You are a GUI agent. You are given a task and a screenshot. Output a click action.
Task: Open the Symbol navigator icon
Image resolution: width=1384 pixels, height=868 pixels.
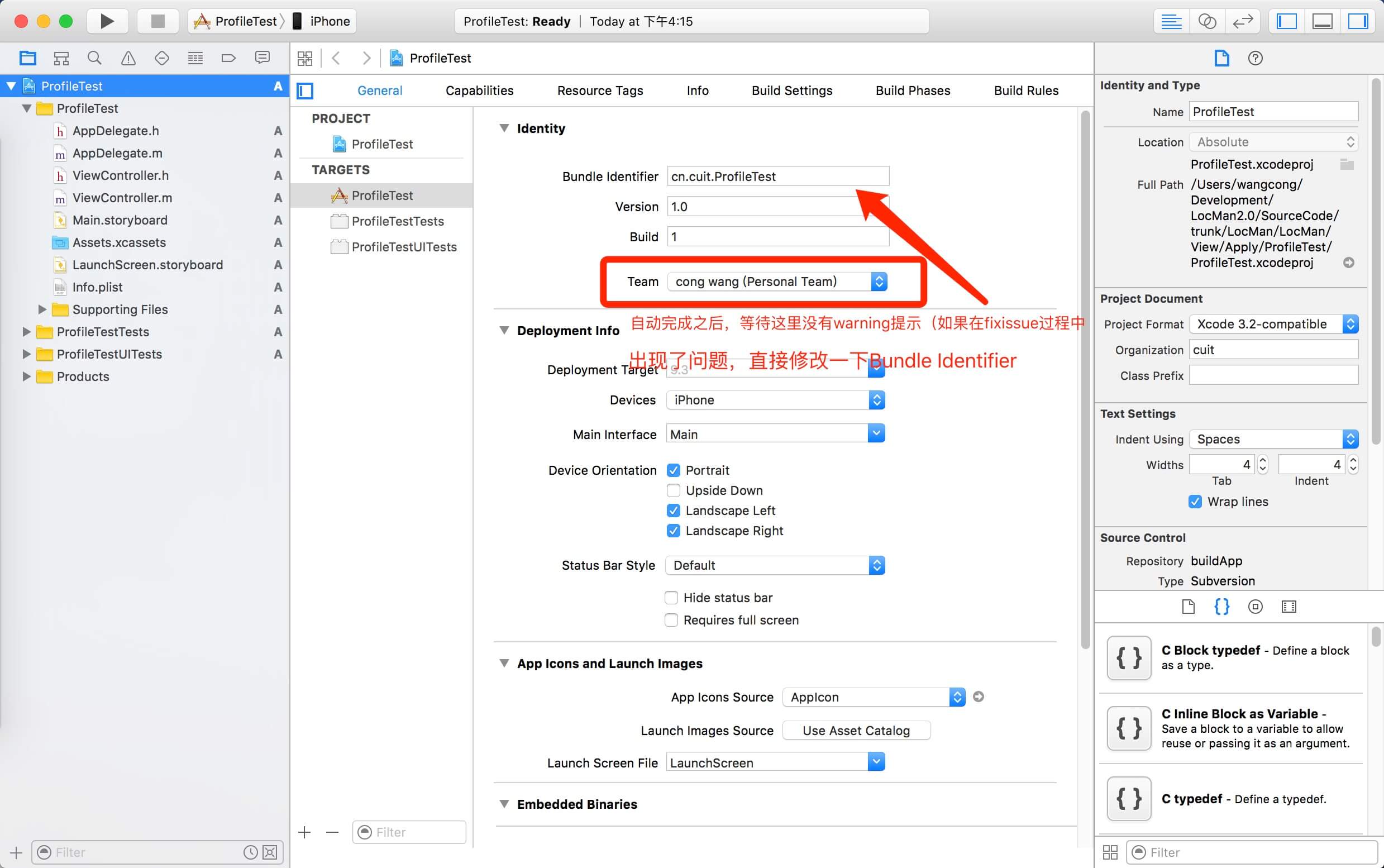61,58
